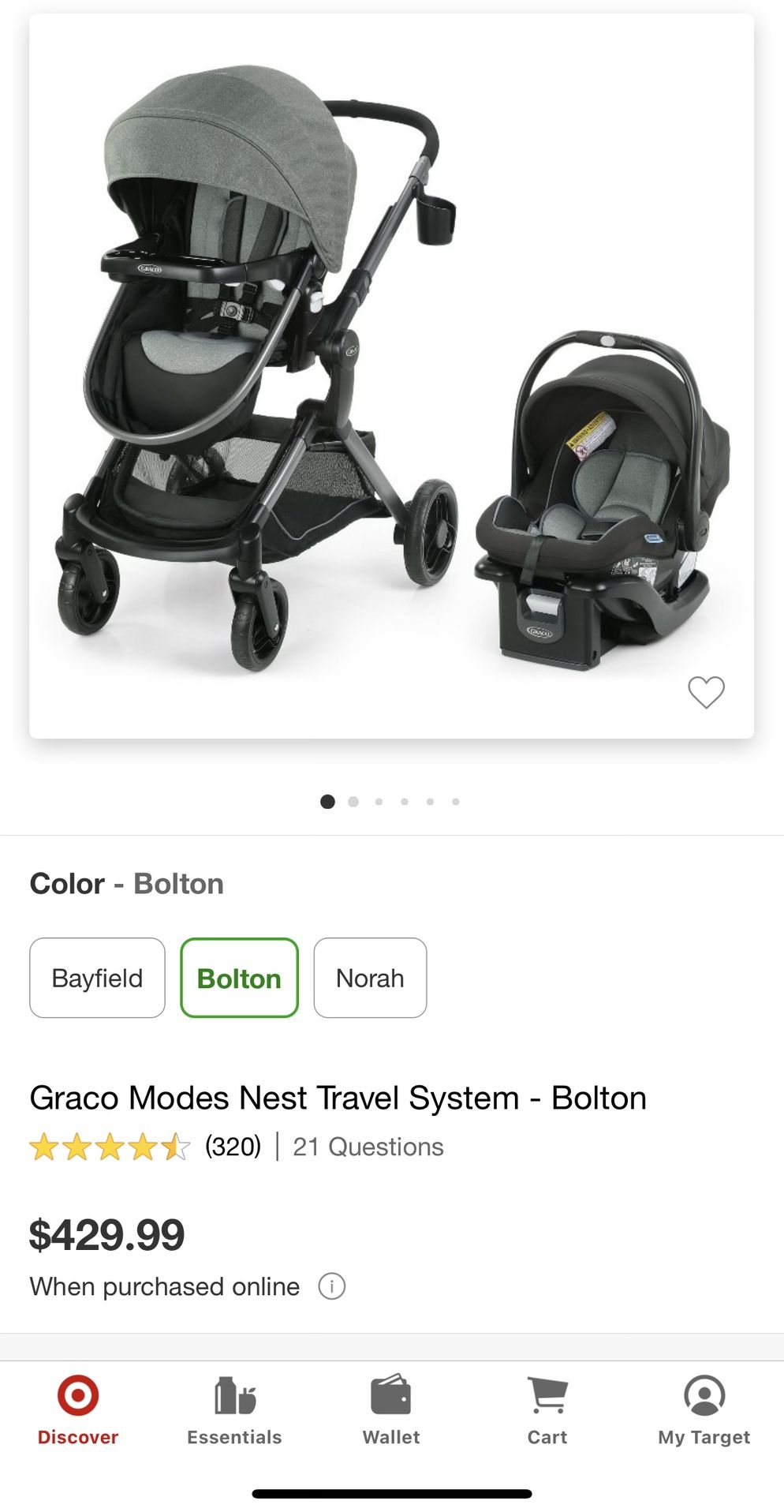The image size is (784, 1512).
Task: Select the Norah color option
Action: (370, 978)
